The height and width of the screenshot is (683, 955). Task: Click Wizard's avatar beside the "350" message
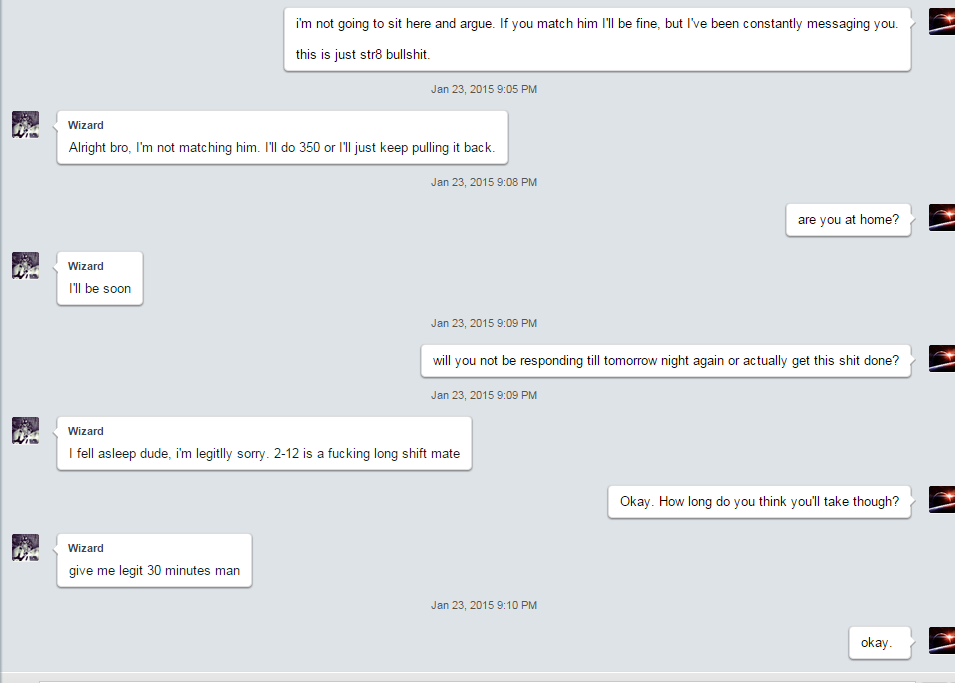pyautogui.click(x=26, y=124)
